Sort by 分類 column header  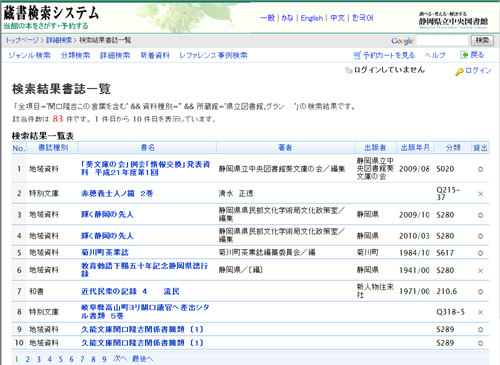[453, 148]
